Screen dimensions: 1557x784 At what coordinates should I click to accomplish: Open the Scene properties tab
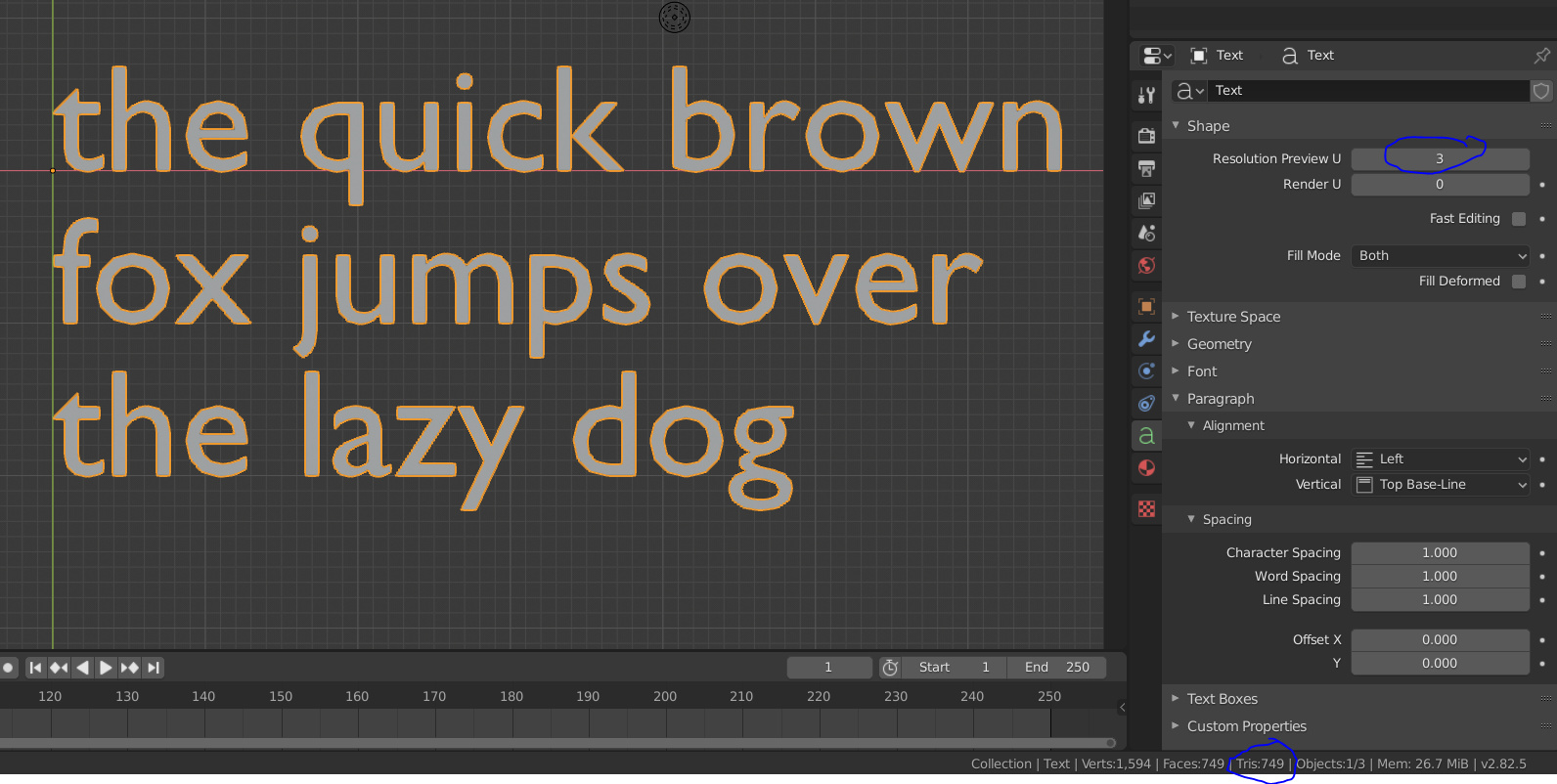point(1146,233)
